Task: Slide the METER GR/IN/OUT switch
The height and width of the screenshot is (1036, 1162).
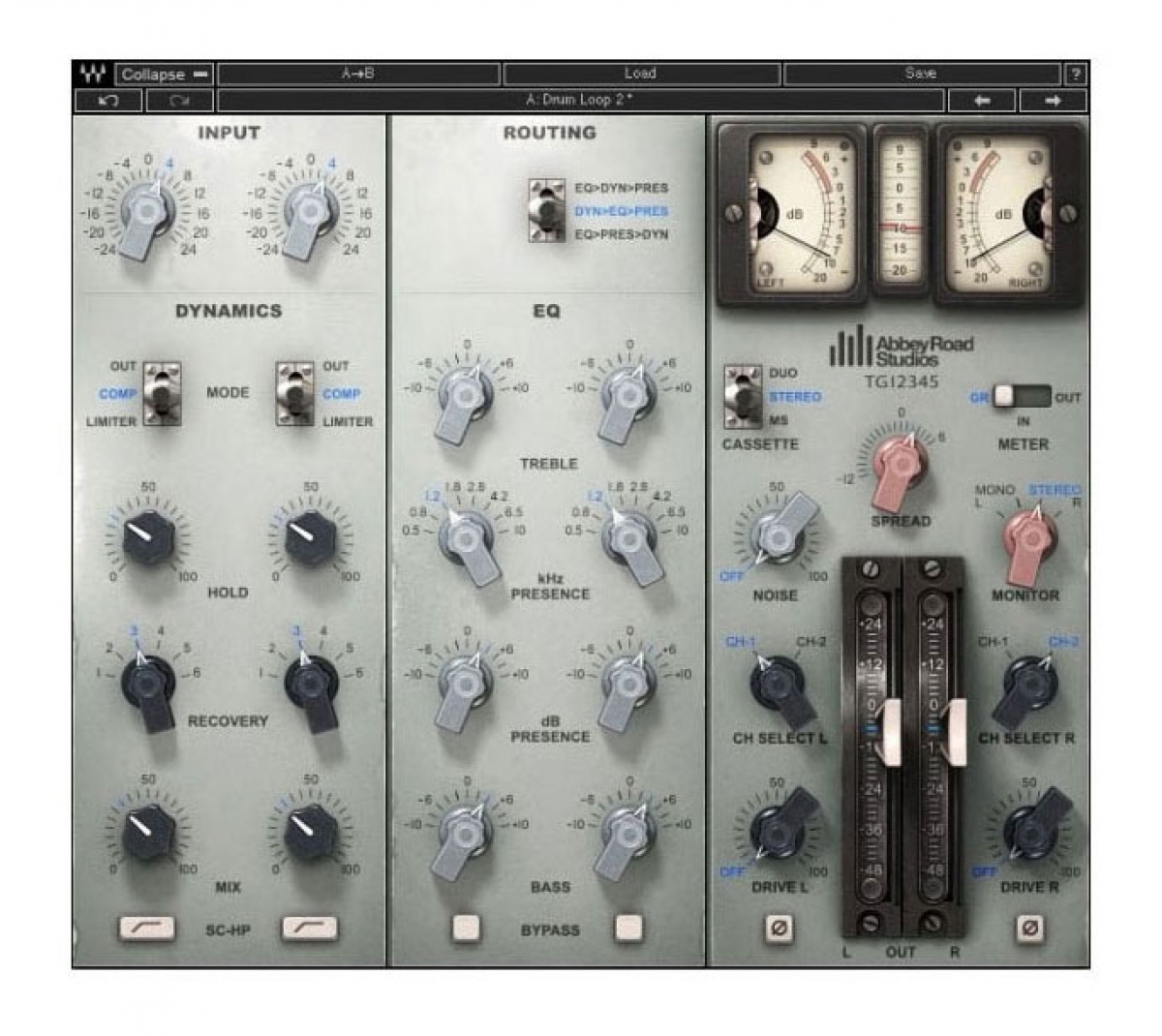Action: pos(1022,396)
